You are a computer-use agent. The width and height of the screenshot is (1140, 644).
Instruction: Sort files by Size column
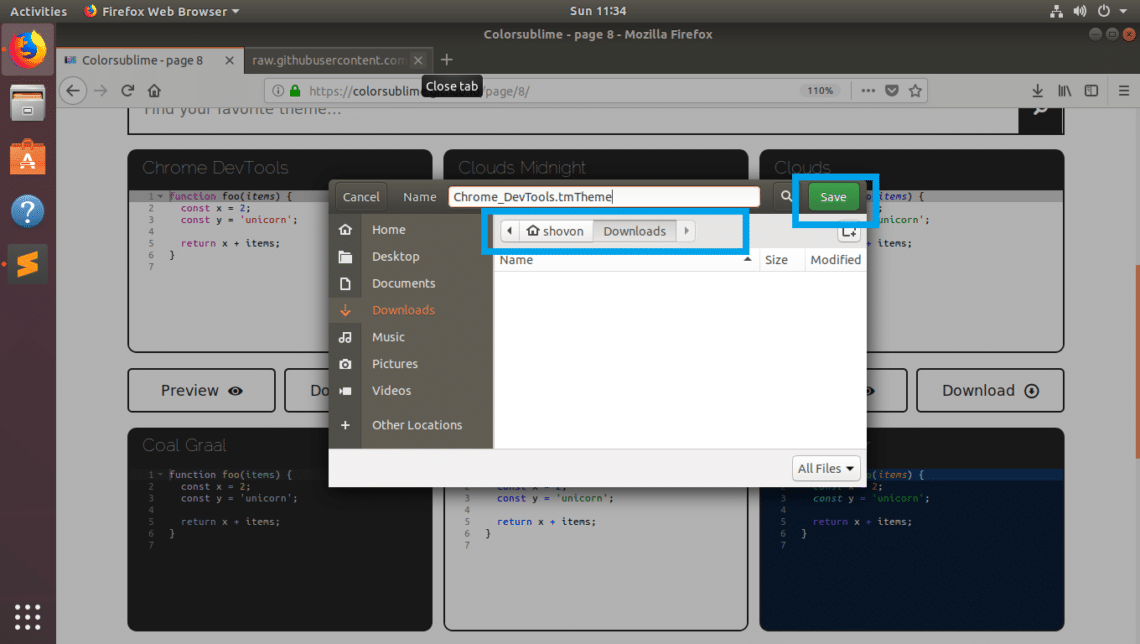(x=782, y=260)
